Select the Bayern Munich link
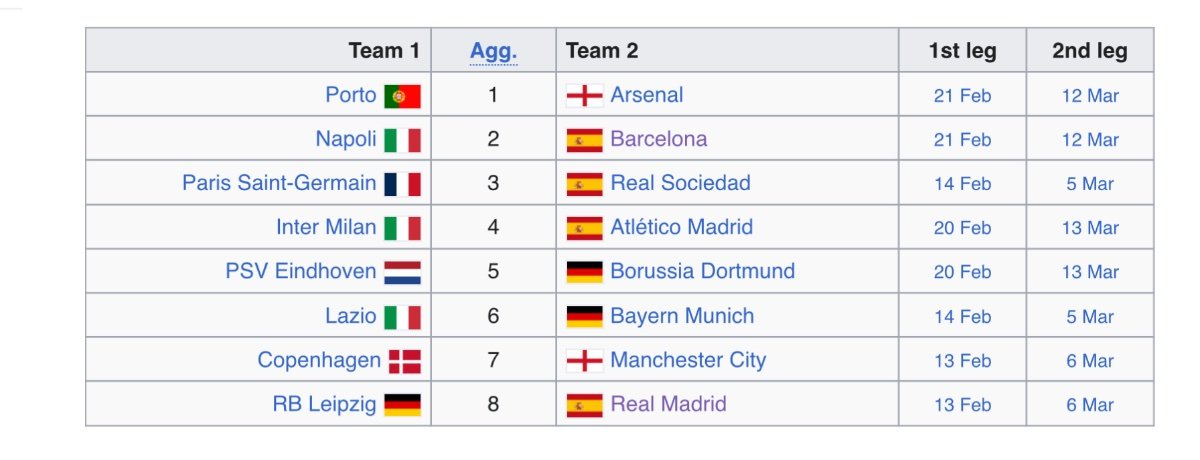Viewport: 1200px width, 460px height. [682, 316]
